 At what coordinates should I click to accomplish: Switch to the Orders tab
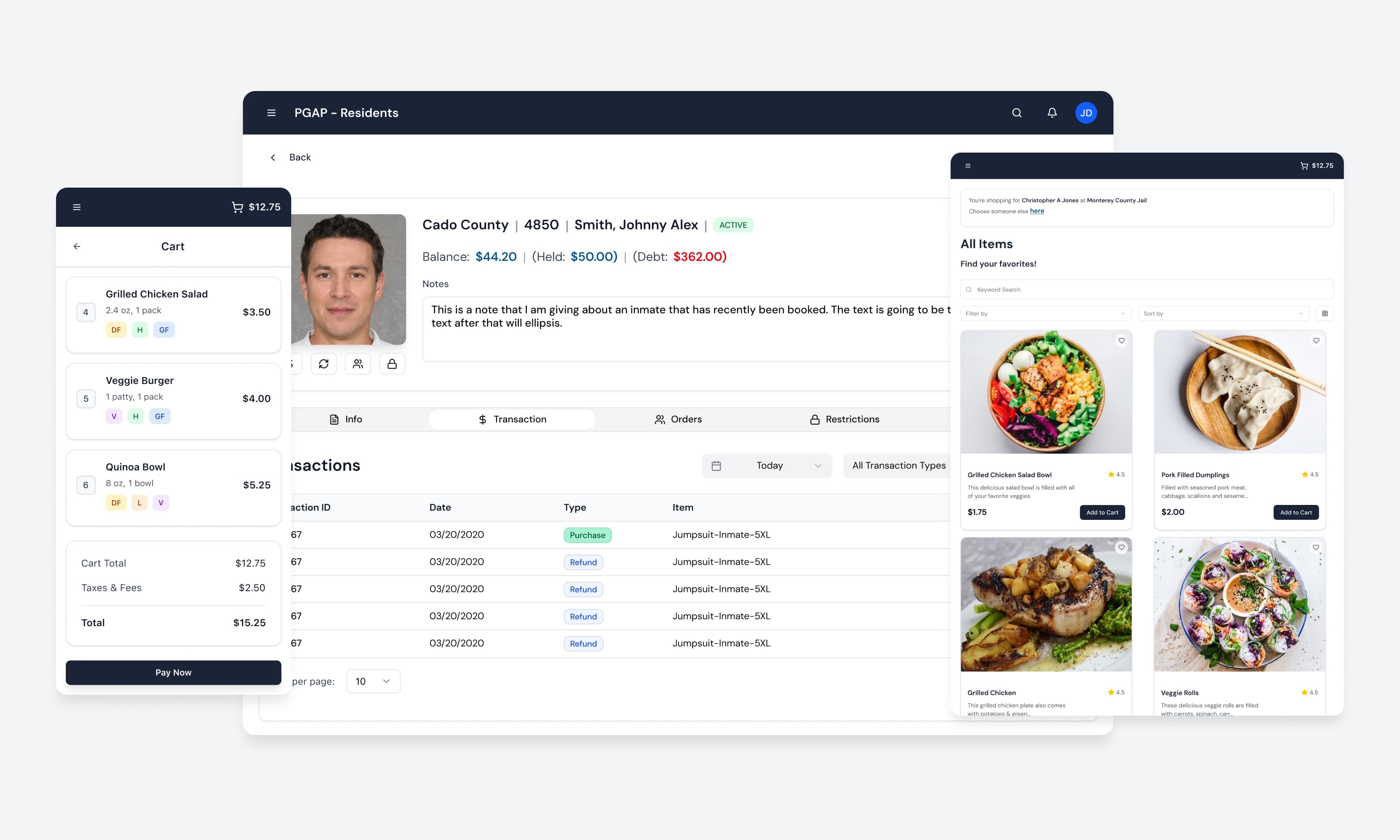click(x=678, y=420)
